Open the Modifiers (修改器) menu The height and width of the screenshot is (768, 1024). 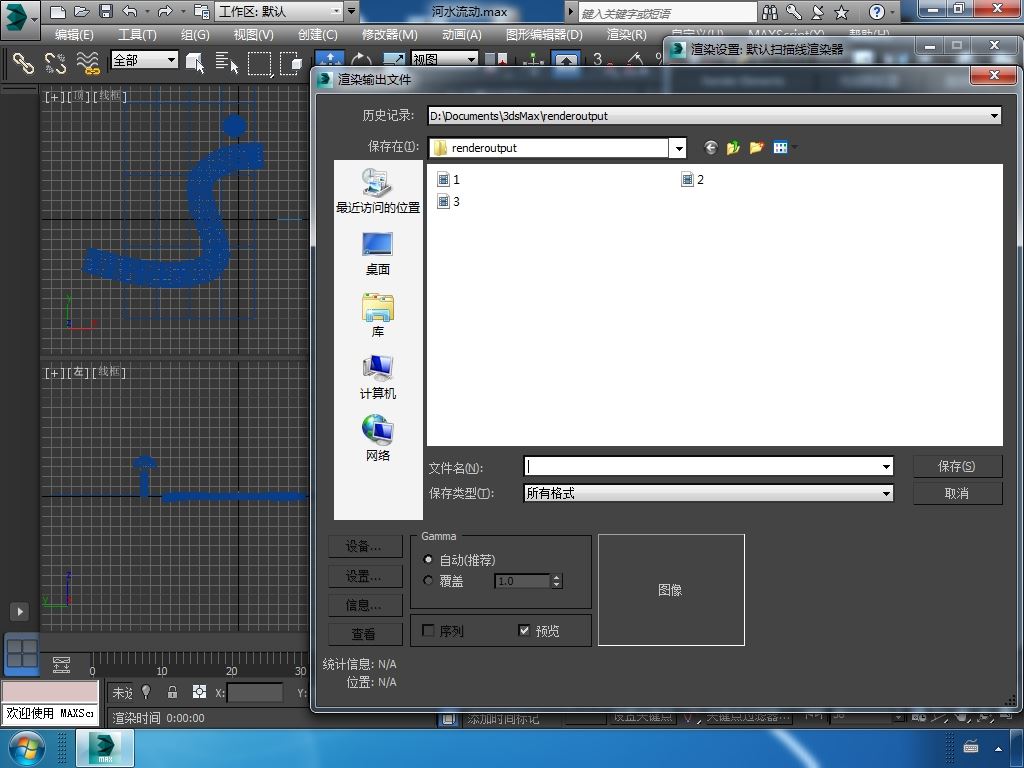pos(389,35)
